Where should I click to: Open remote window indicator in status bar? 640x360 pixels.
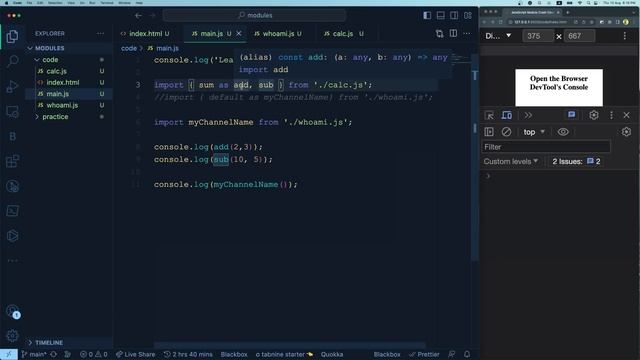(x=9, y=354)
